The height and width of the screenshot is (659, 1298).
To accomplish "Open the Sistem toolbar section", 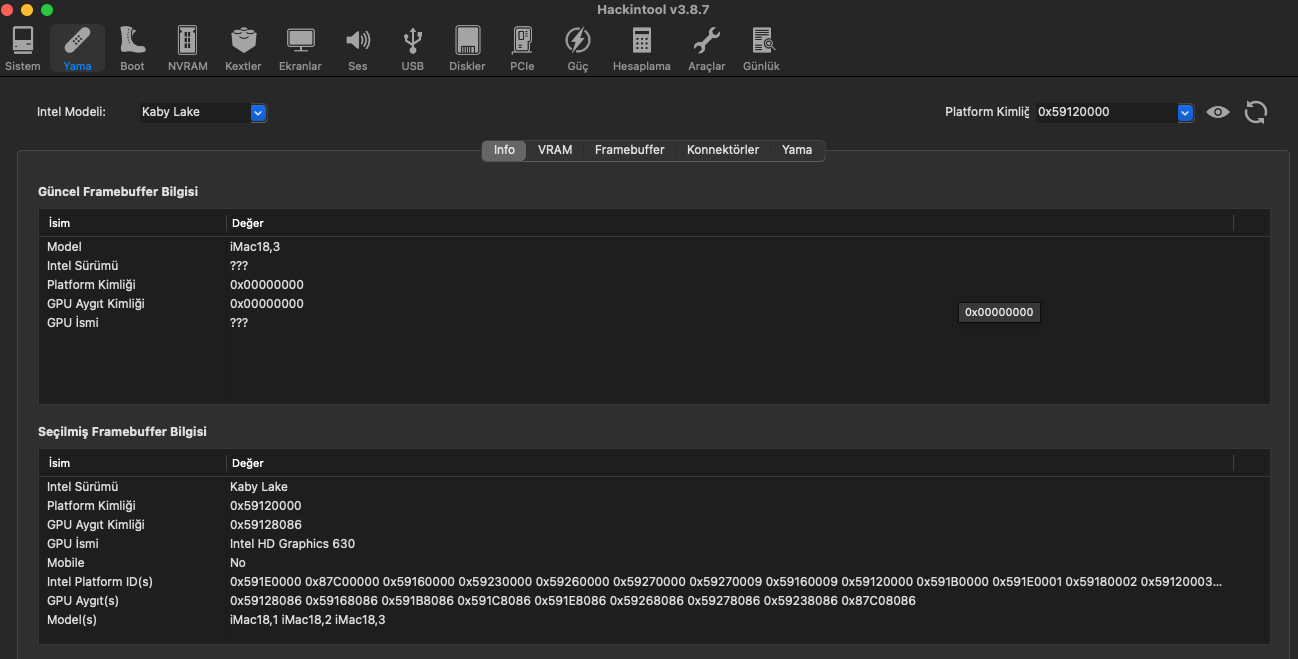I will tap(23, 49).
